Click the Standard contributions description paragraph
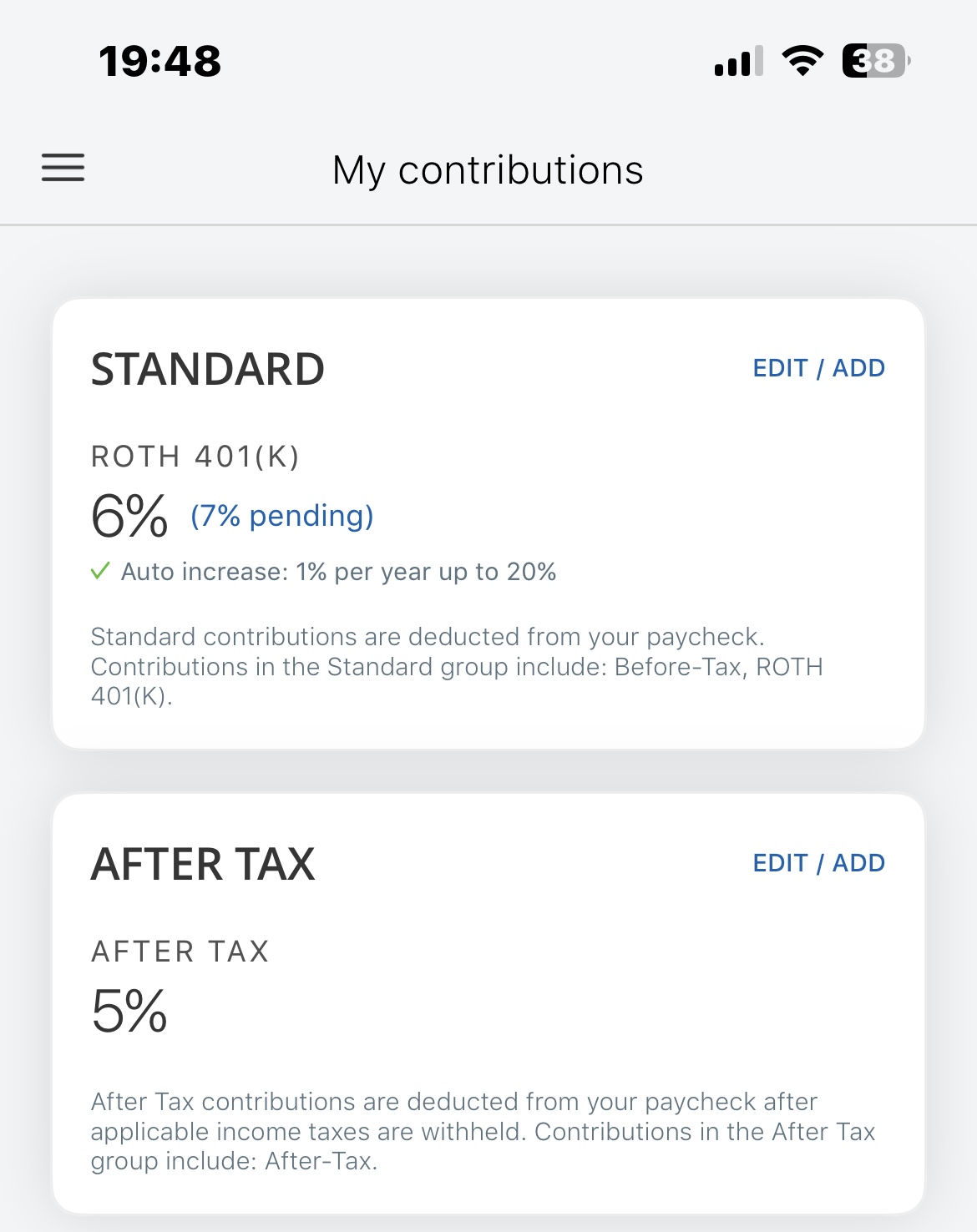977x1232 pixels. [x=457, y=666]
